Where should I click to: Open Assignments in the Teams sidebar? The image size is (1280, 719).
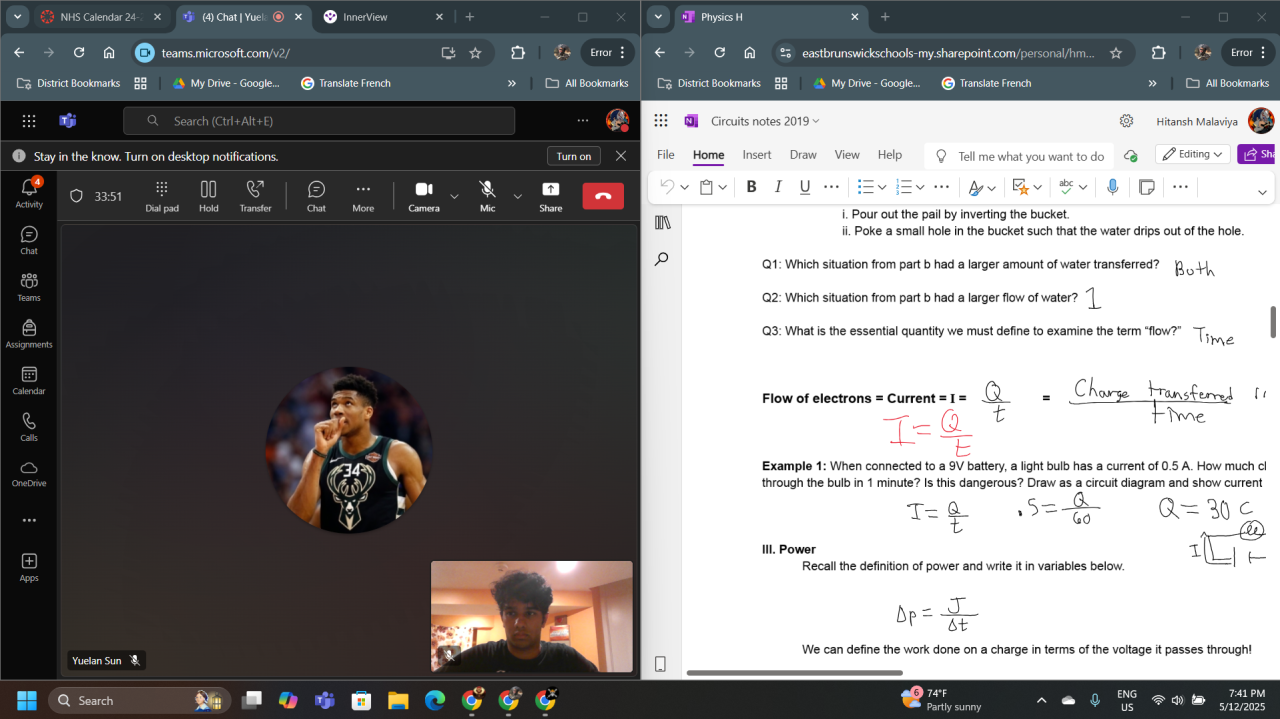[x=29, y=334]
